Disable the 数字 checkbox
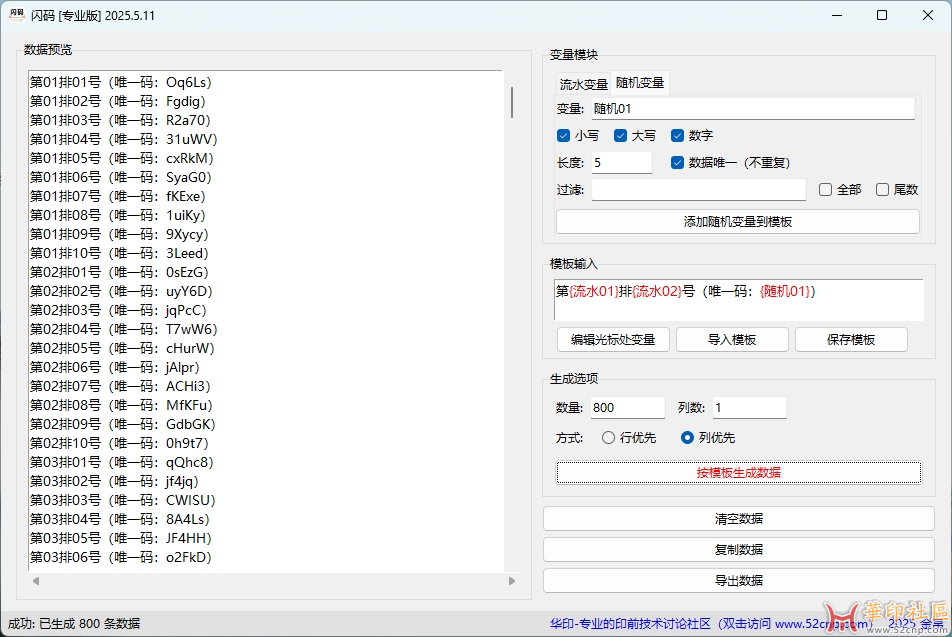Image resolution: width=952 pixels, height=637 pixels. [678, 135]
